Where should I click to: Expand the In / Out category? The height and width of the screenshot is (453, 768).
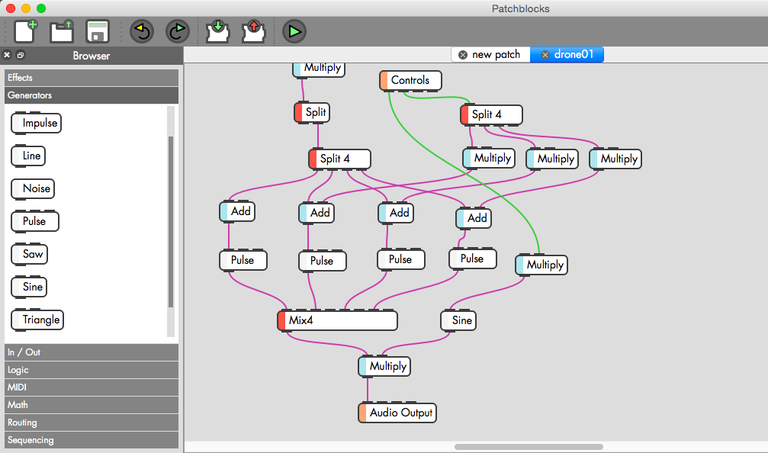click(92, 352)
